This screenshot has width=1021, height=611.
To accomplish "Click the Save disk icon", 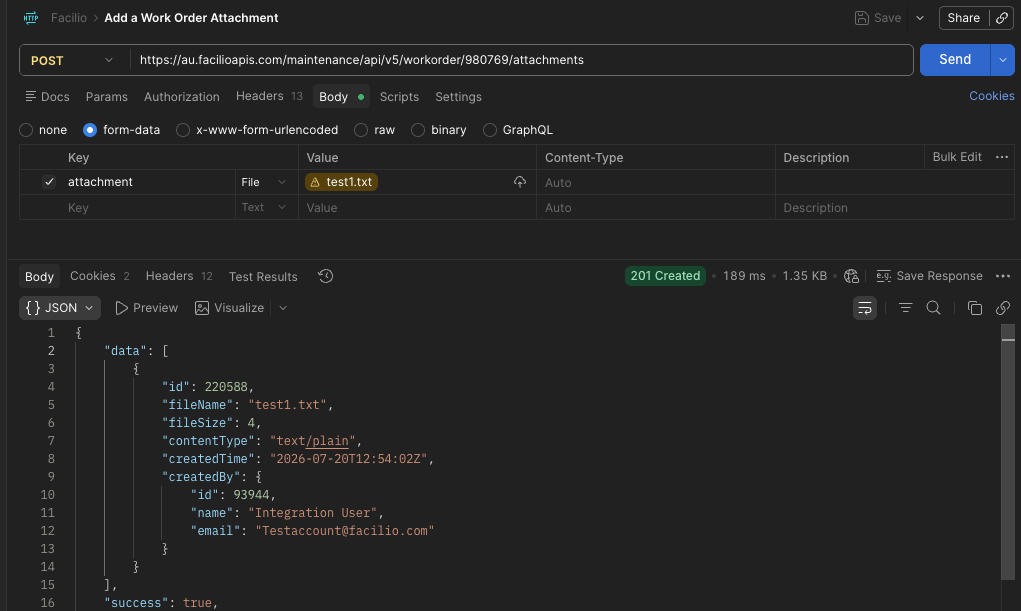I will [861, 18].
